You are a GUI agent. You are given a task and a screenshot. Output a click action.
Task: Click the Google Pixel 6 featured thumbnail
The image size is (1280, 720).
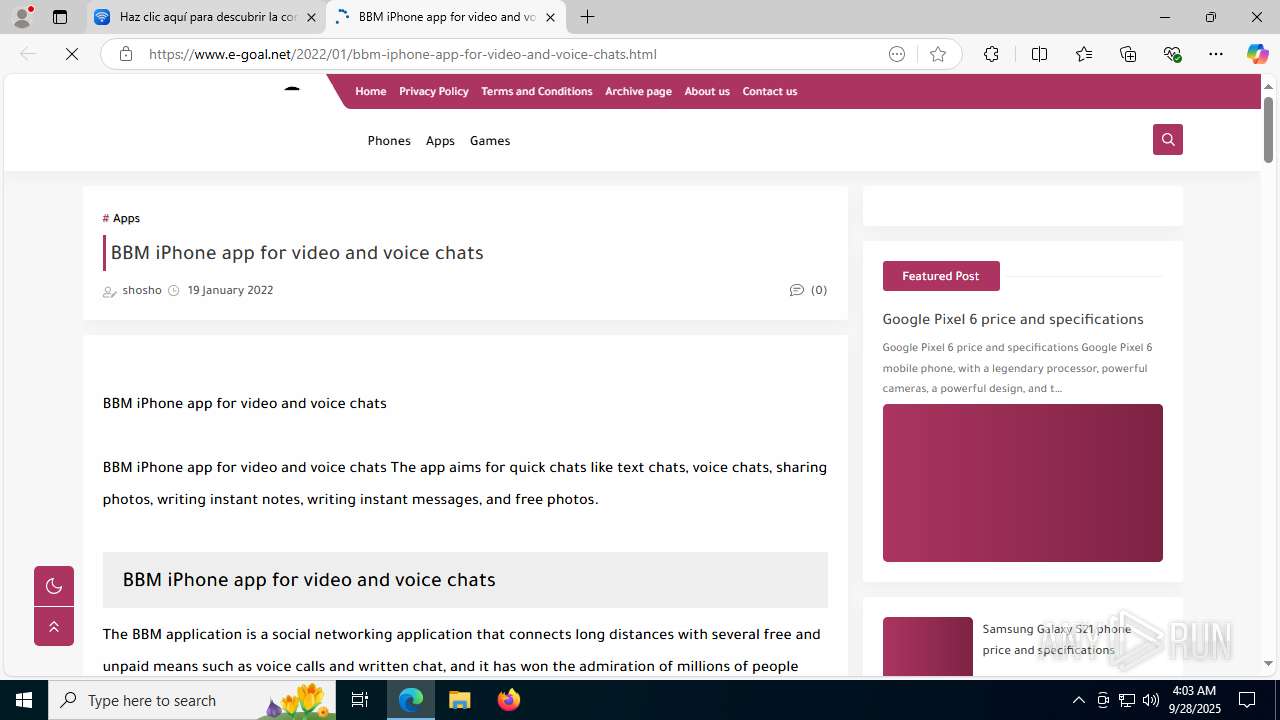[1022, 483]
